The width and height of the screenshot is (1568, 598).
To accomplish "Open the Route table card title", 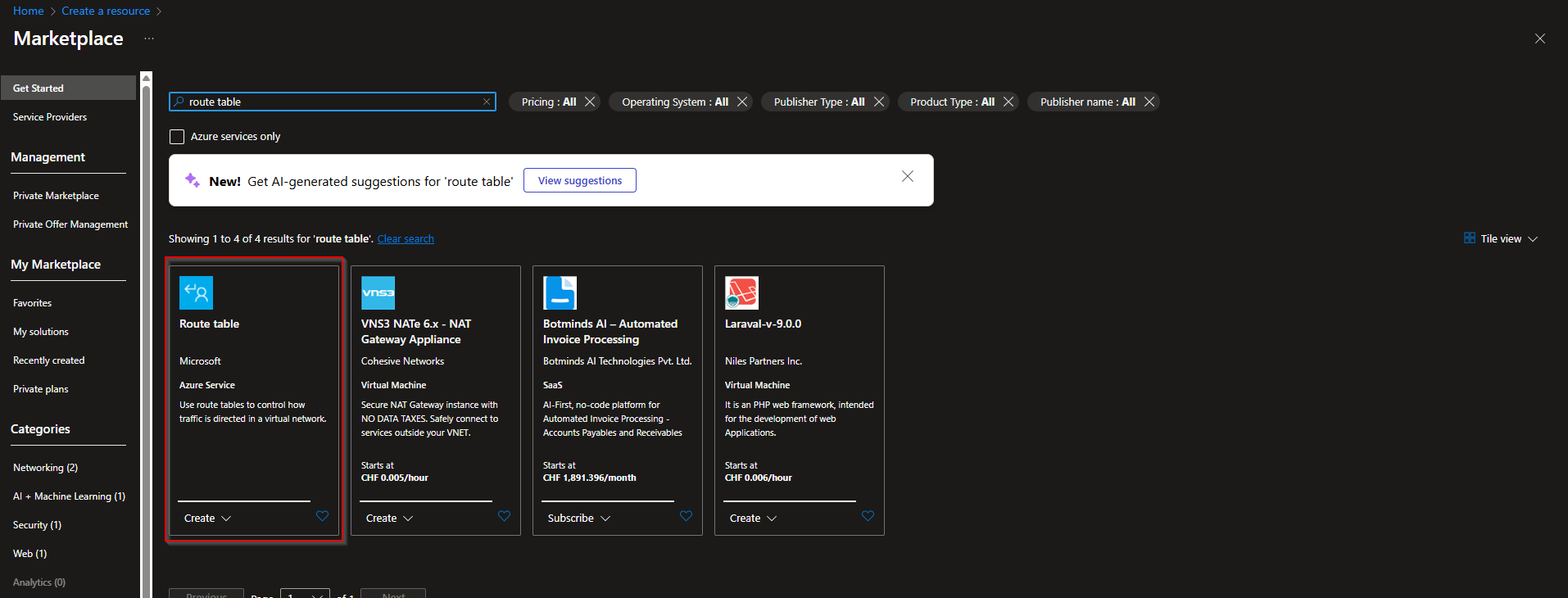I will click(209, 324).
